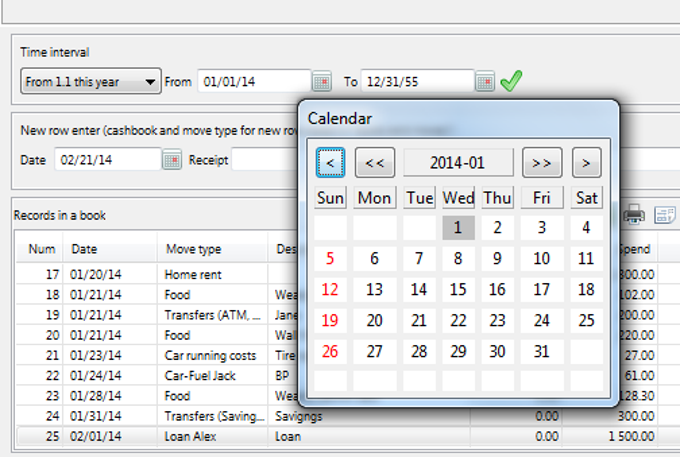Select Sunday 5 in the calendar
The image size is (680, 457).
(x=330, y=259)
